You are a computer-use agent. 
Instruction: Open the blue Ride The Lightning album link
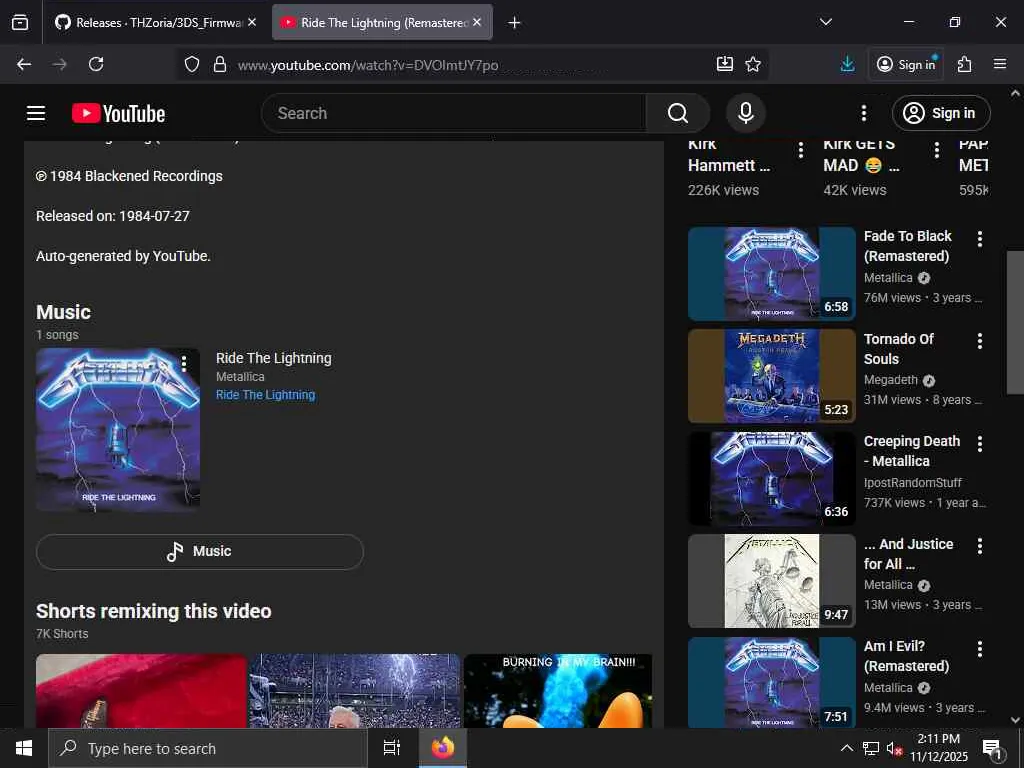pyautogui.click(x=265, y=394)
